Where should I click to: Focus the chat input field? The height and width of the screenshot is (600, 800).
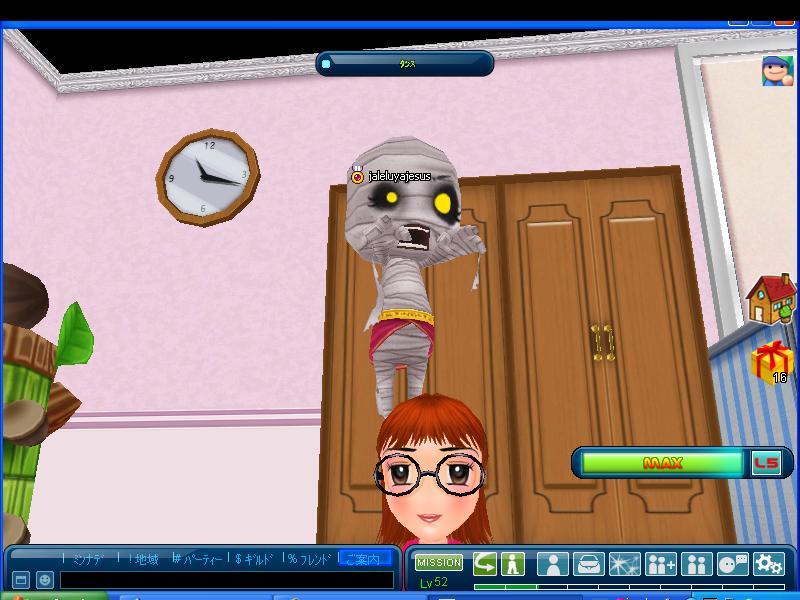point(227,580)
